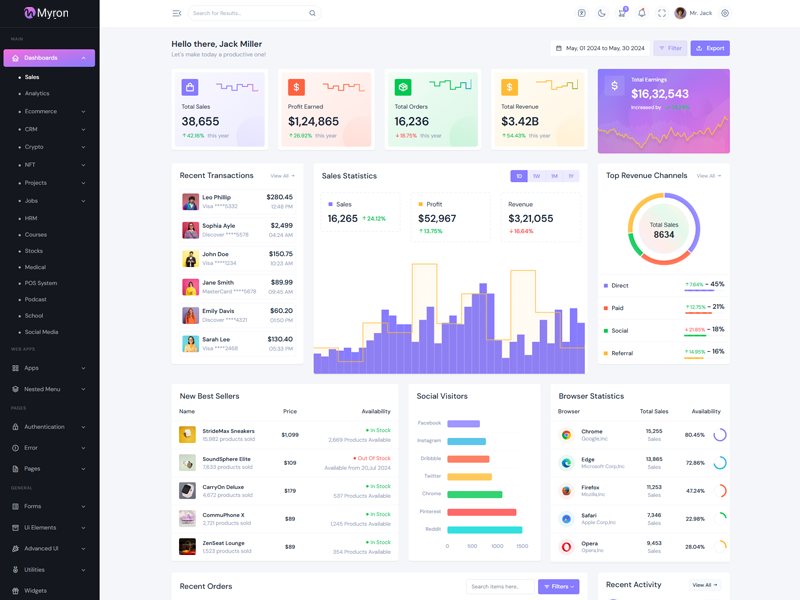Click the Export button

(x=710, y=48)
